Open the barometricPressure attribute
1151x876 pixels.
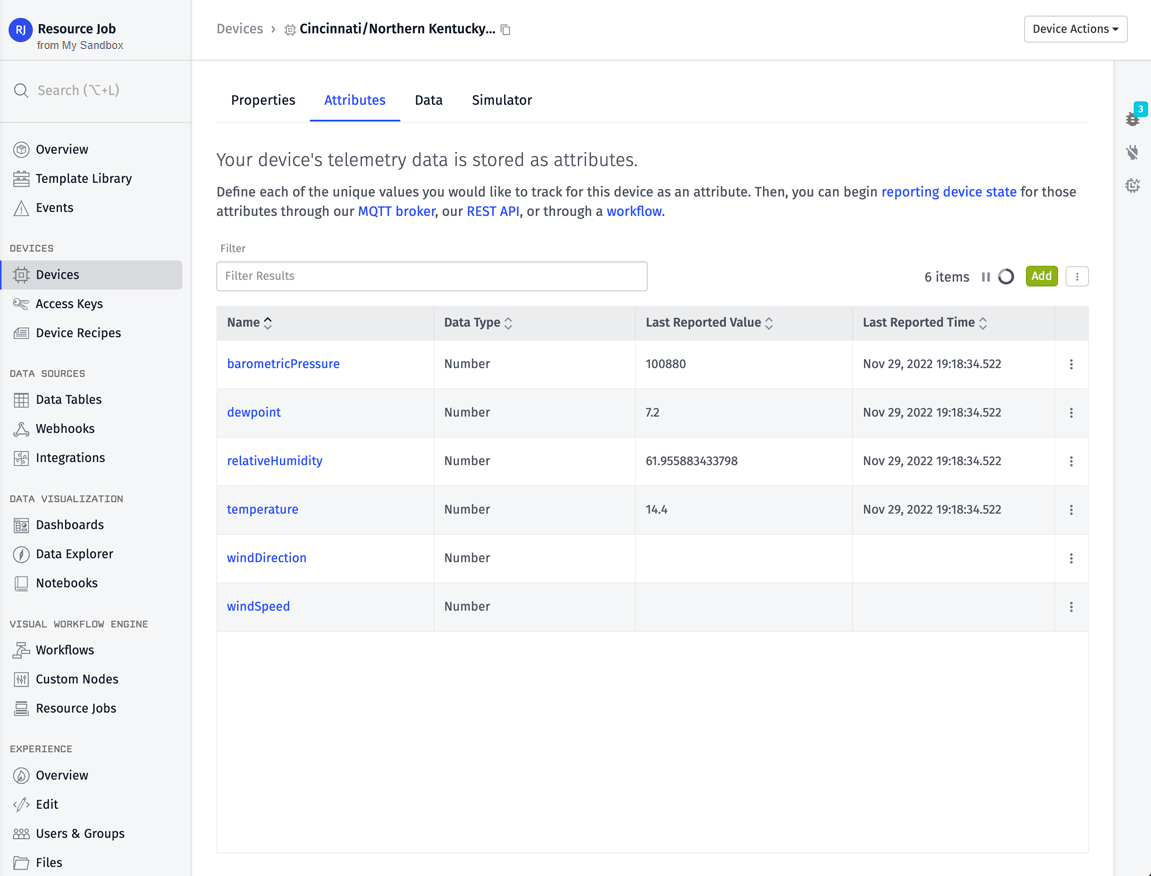tap(283, 364)
